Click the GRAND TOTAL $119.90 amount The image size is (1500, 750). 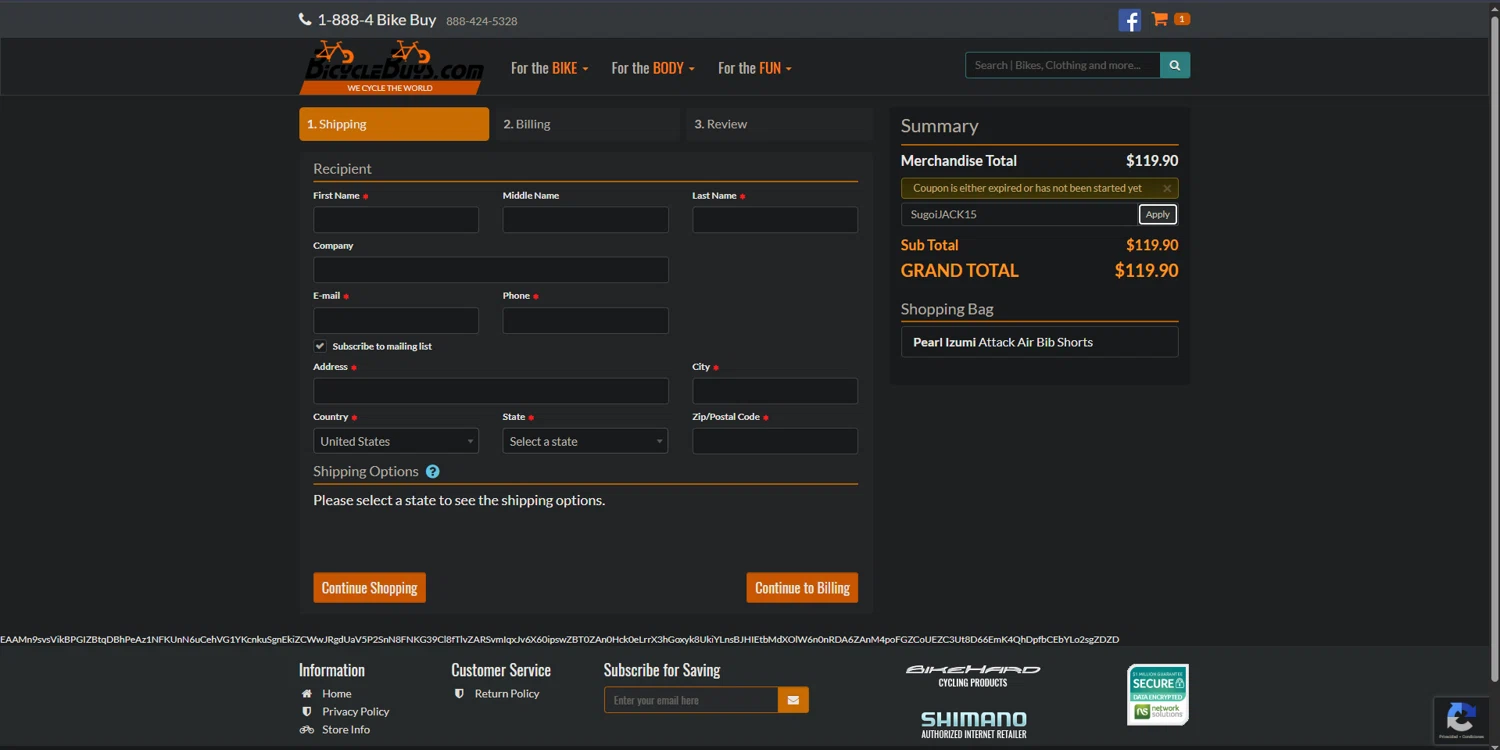pyautogui.click(x=1146, y=270)
